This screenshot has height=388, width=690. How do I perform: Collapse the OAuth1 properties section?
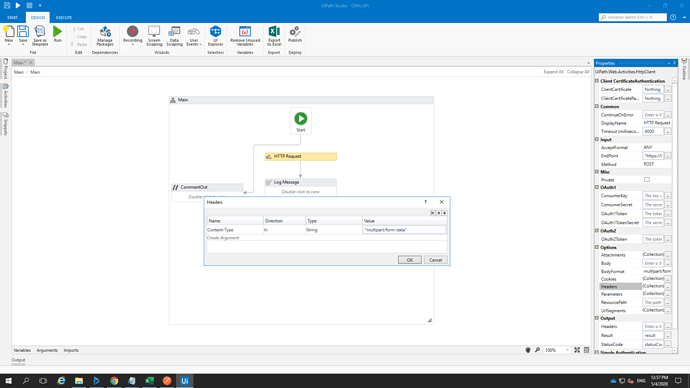(x=597, y=187)
